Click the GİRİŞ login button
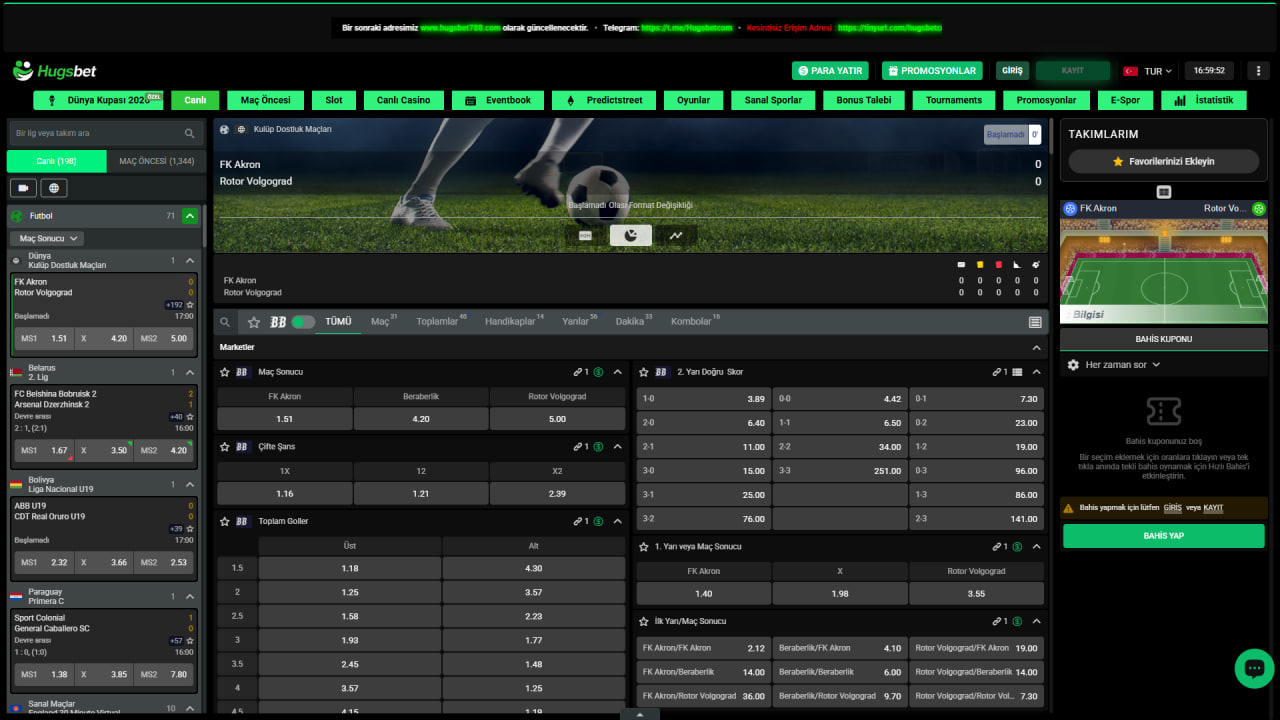This screenshot has height=720, width=1280. pyautogui.click(x=1012, y=71)
